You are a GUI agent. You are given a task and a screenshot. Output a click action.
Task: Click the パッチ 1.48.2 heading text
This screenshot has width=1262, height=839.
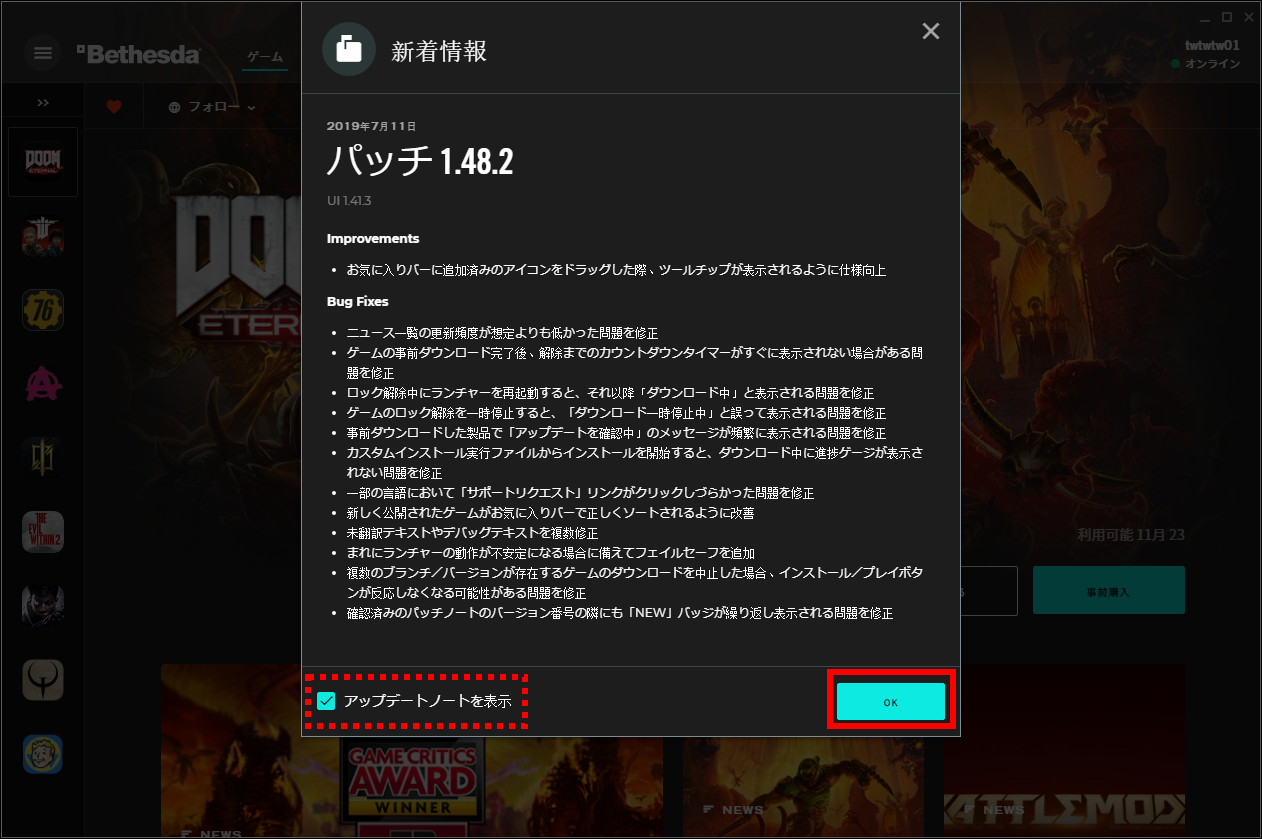(x=420, y=161)
